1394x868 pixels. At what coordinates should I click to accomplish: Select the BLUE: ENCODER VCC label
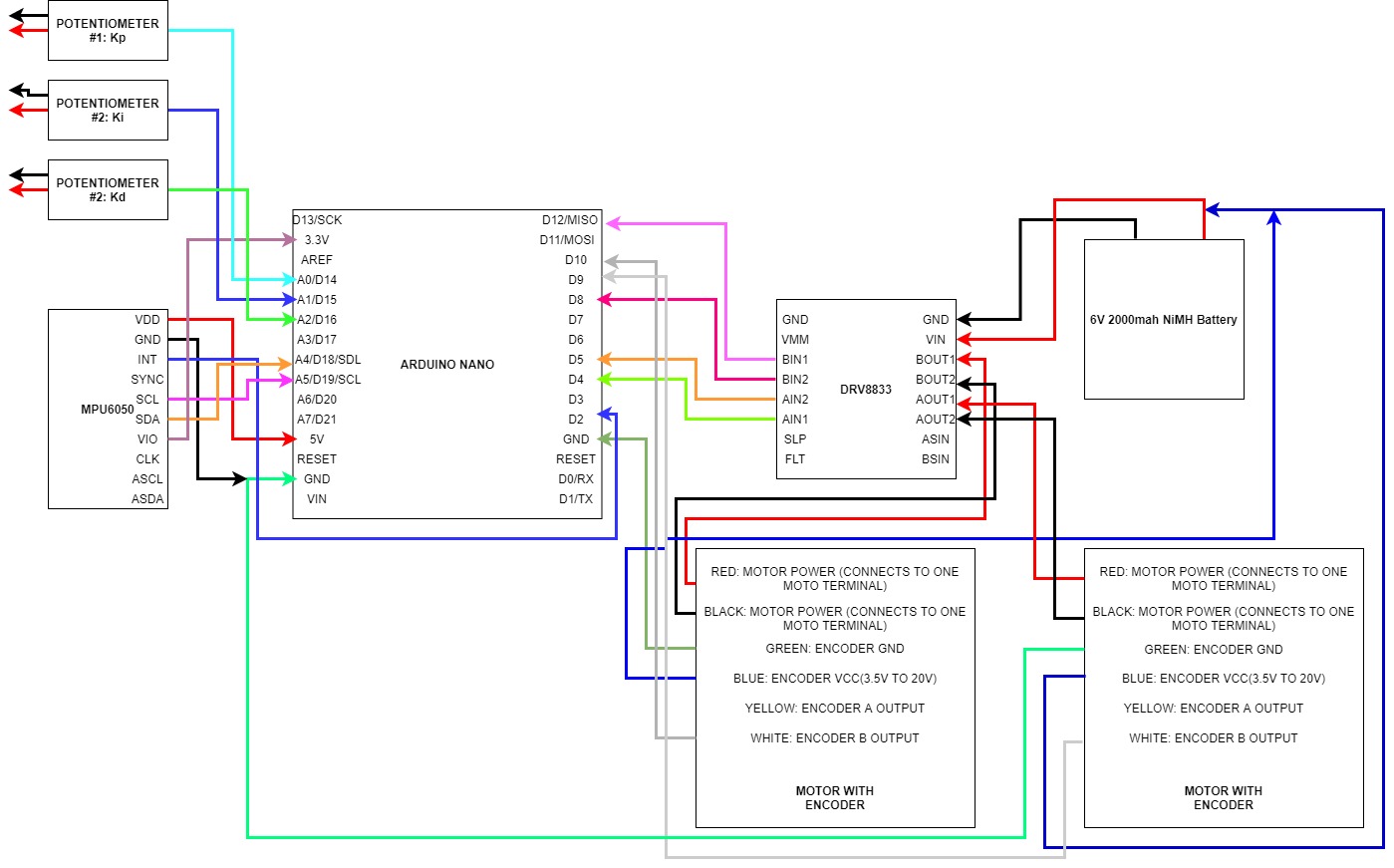[x=835, y=678]
